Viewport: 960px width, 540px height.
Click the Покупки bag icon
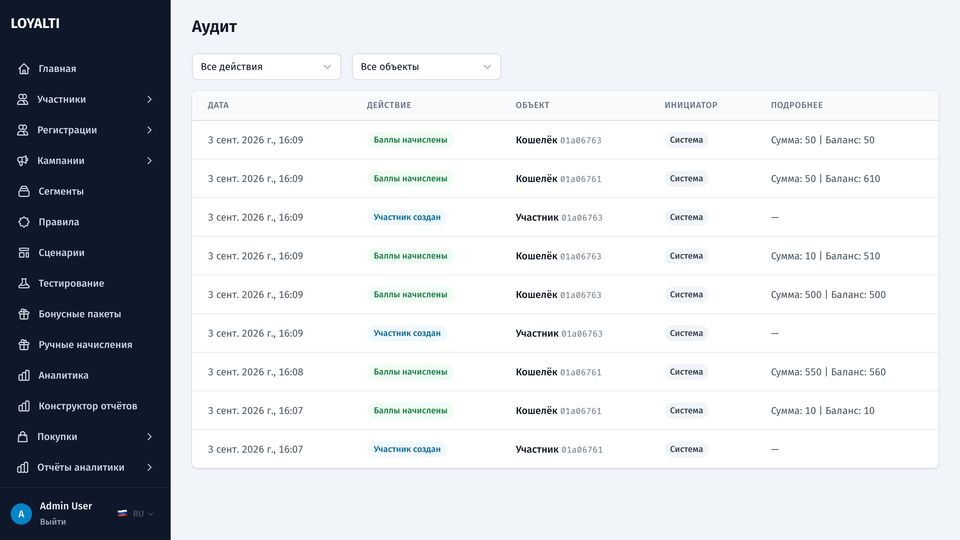pyautogui.click(x=23, y=437)
